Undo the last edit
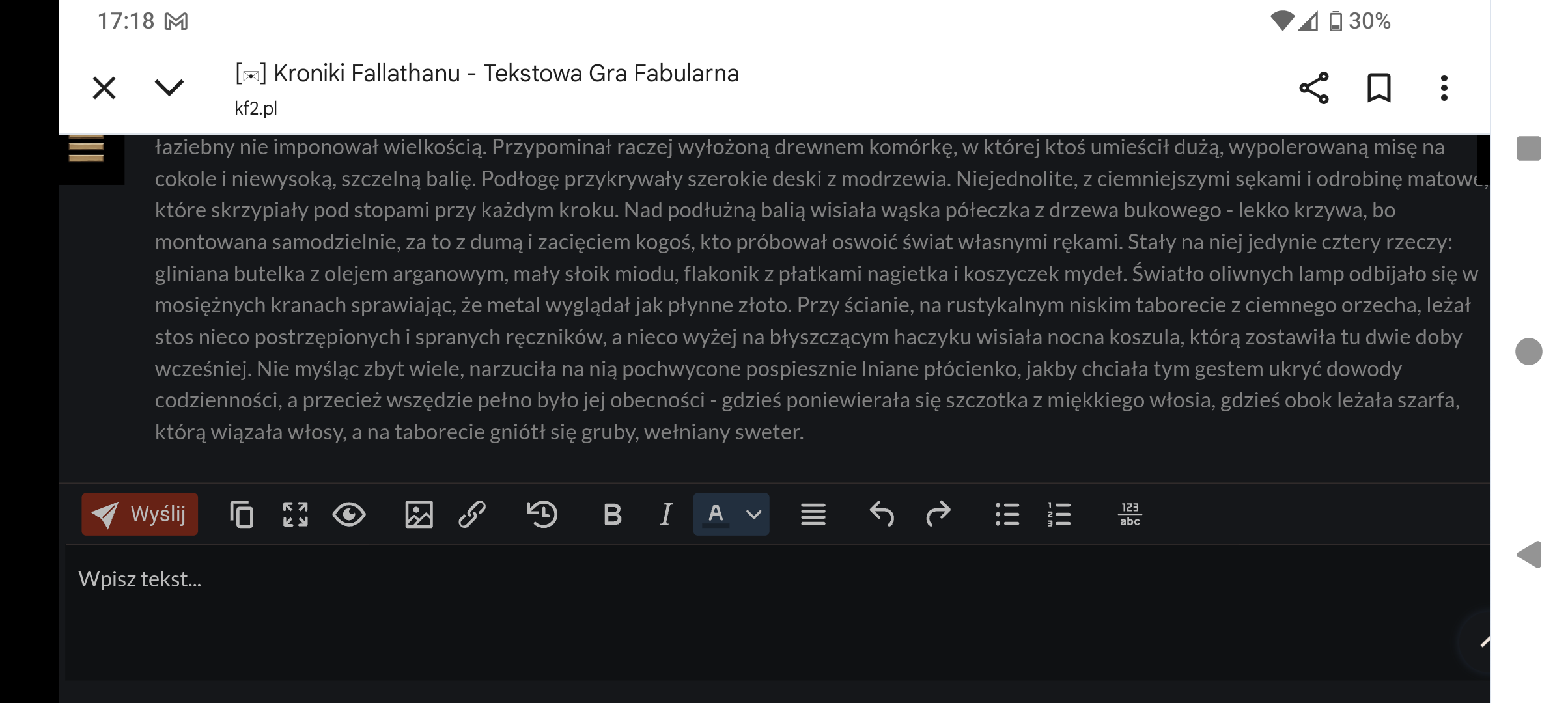This screenshot has height=703, width=1568. coord(882,514)
